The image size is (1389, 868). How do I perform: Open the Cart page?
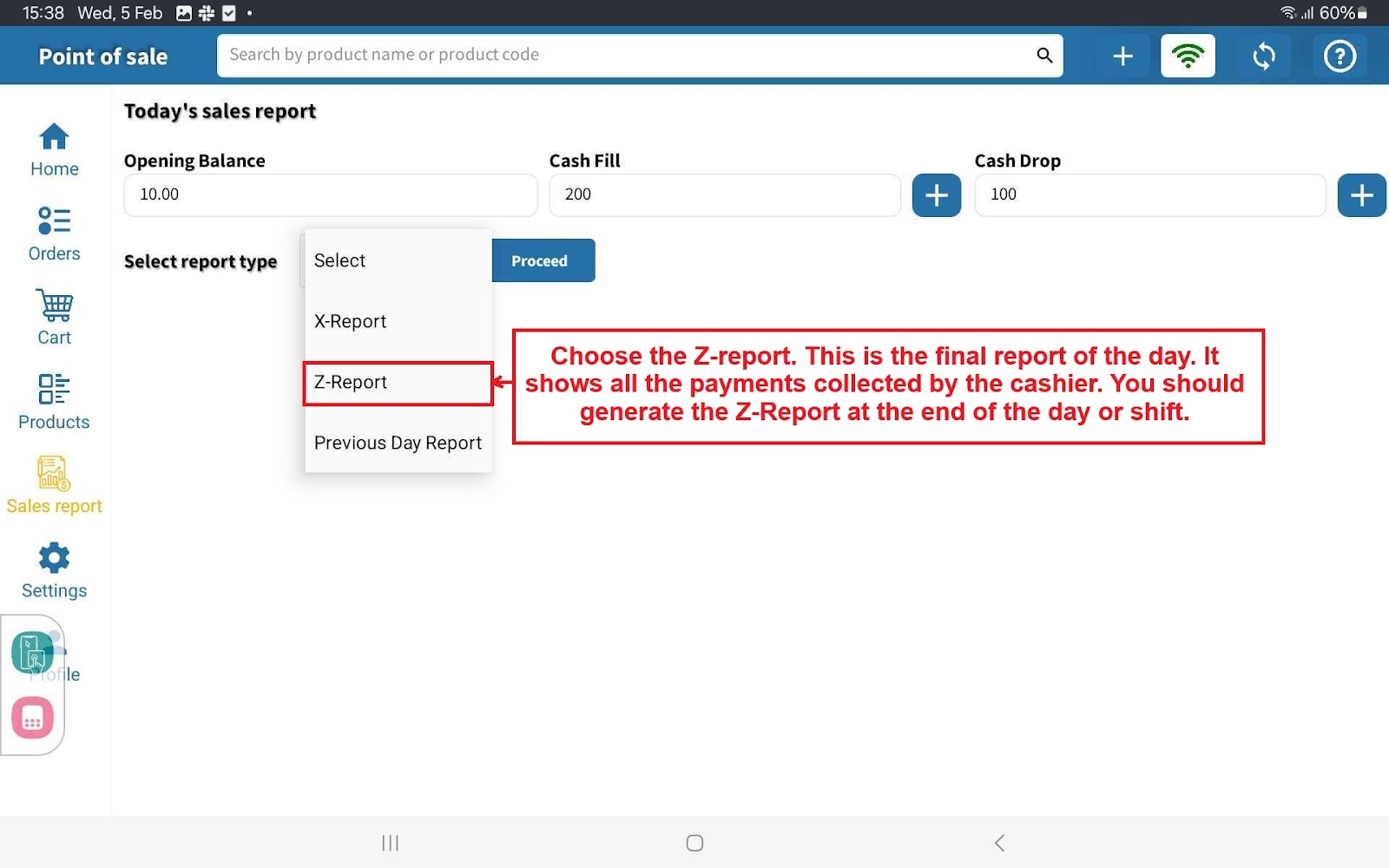tap(54, 317)
